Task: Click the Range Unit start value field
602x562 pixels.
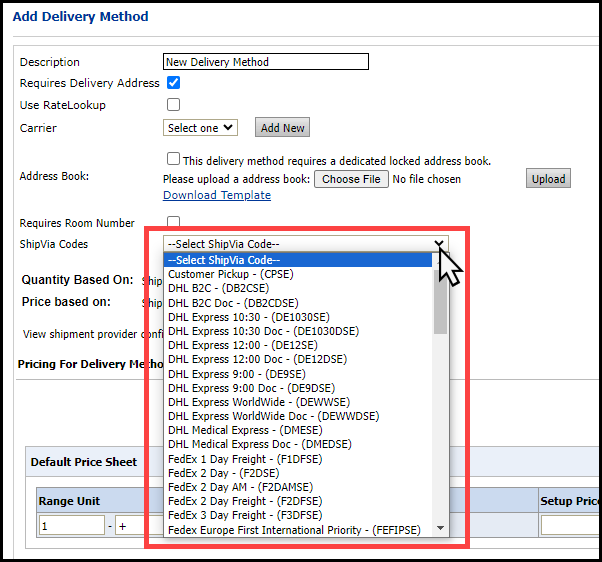Action: [x=71, y=526]
